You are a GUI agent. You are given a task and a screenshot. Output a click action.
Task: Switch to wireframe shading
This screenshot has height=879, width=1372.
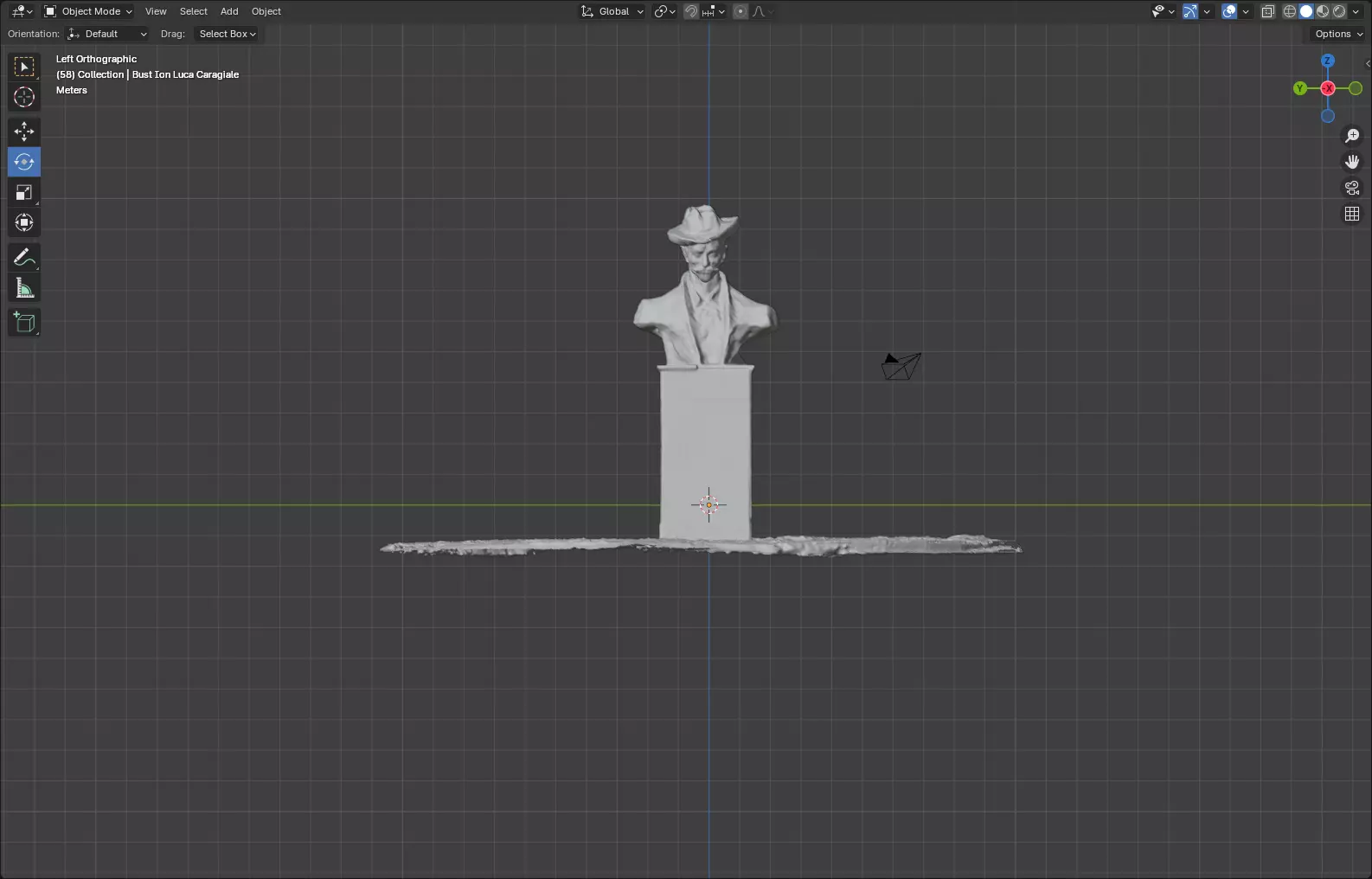1290,11
